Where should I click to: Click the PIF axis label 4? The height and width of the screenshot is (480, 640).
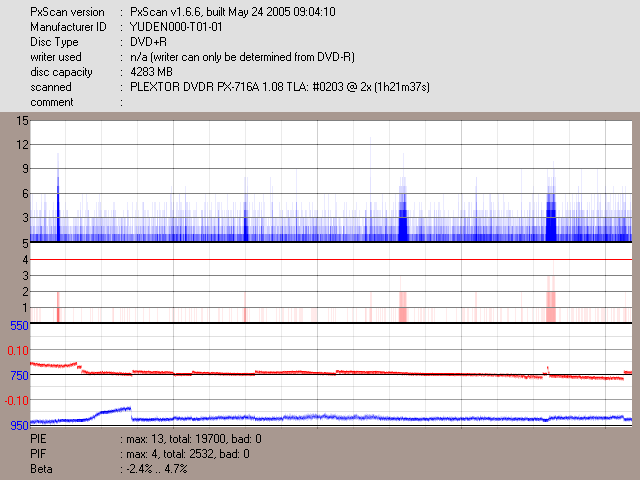click(x=26, y=260)
